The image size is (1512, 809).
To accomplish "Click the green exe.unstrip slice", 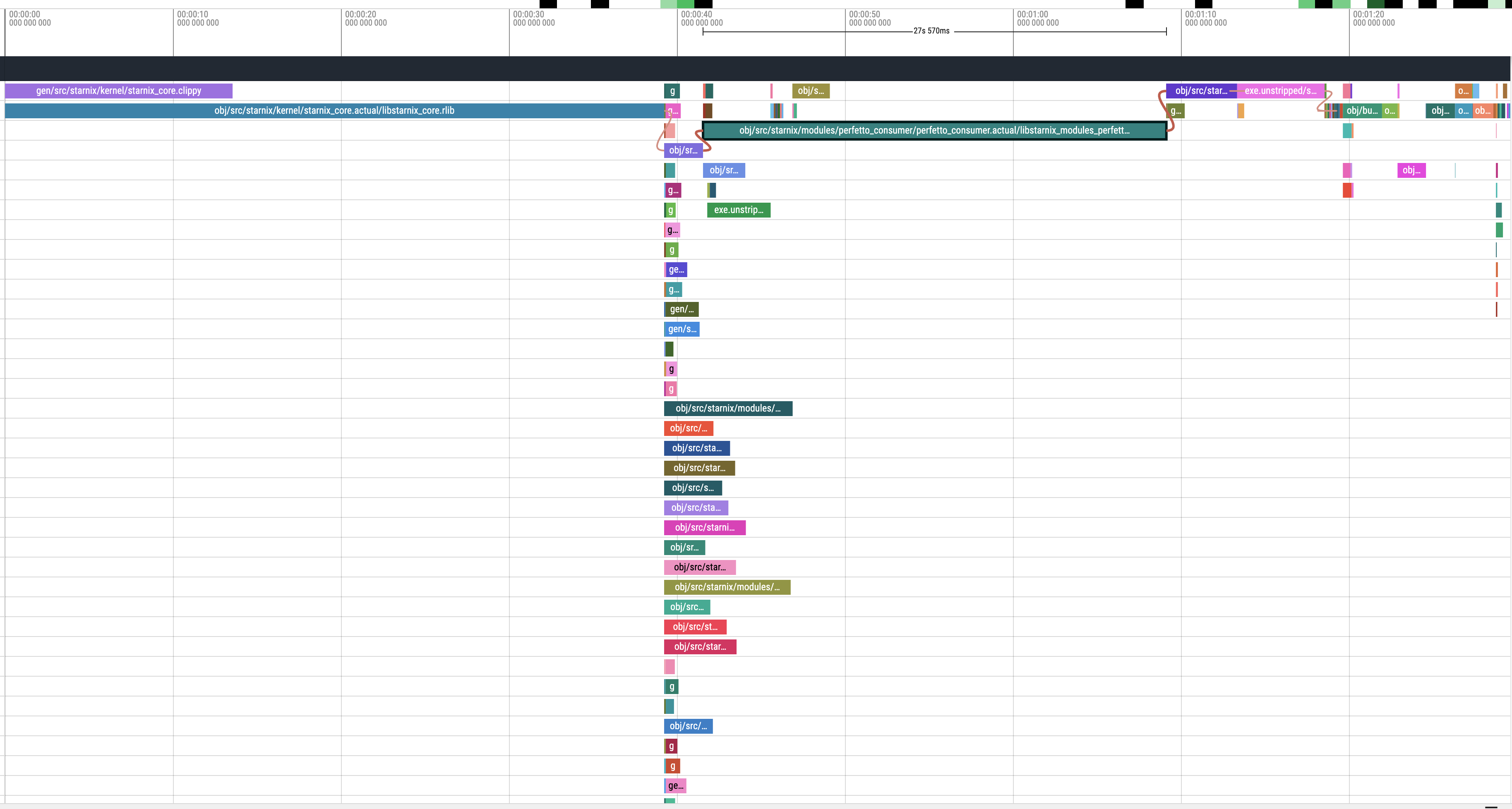I will (x=738, y=210).
